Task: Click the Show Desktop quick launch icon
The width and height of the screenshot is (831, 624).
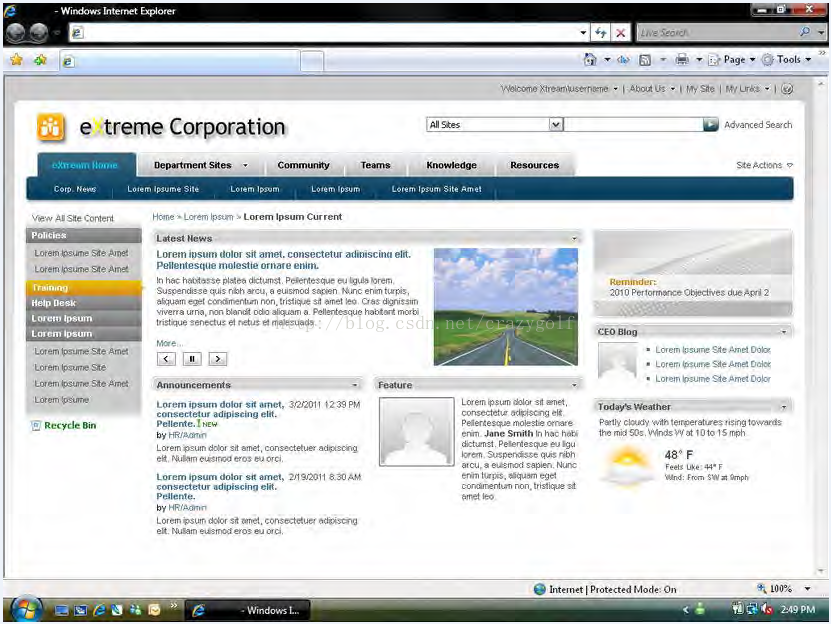Action: (x=61, y=610)
